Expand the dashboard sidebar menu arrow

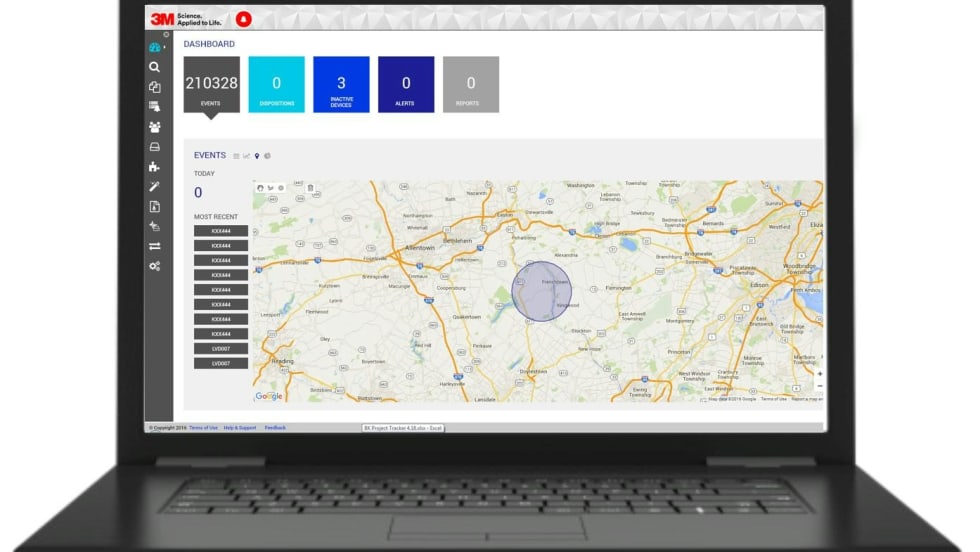pyautogui.click(x=164, y=47)
